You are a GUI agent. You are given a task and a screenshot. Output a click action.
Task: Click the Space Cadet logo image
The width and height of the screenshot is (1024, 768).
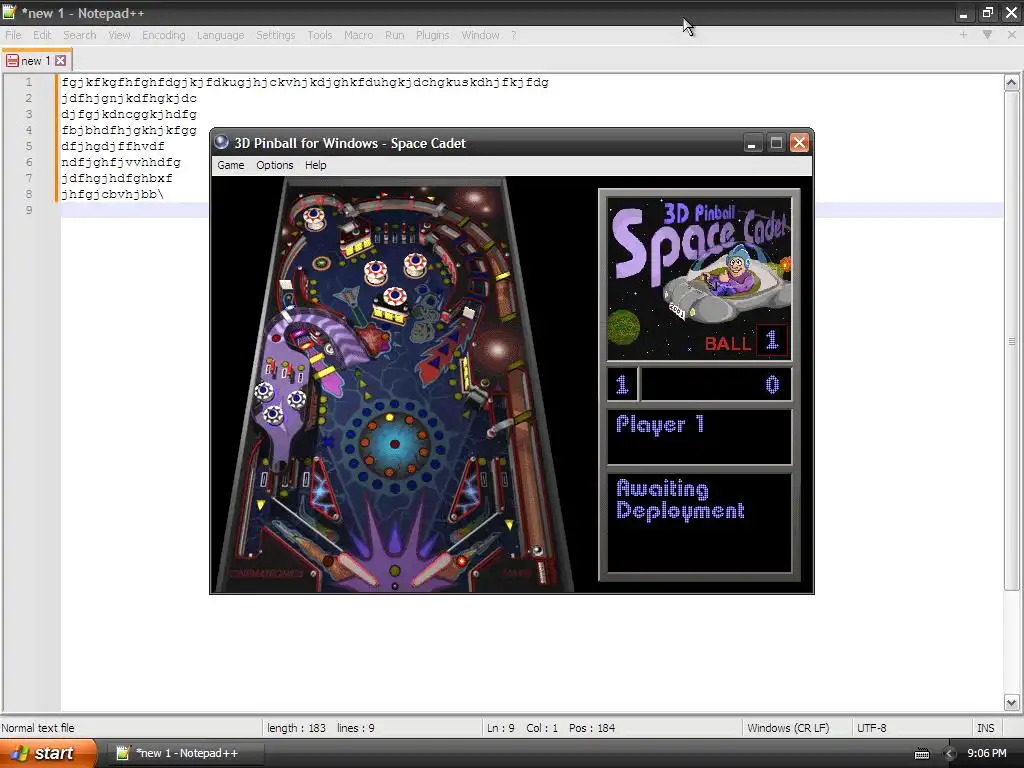pyautogui.click(x=699, y=279)
